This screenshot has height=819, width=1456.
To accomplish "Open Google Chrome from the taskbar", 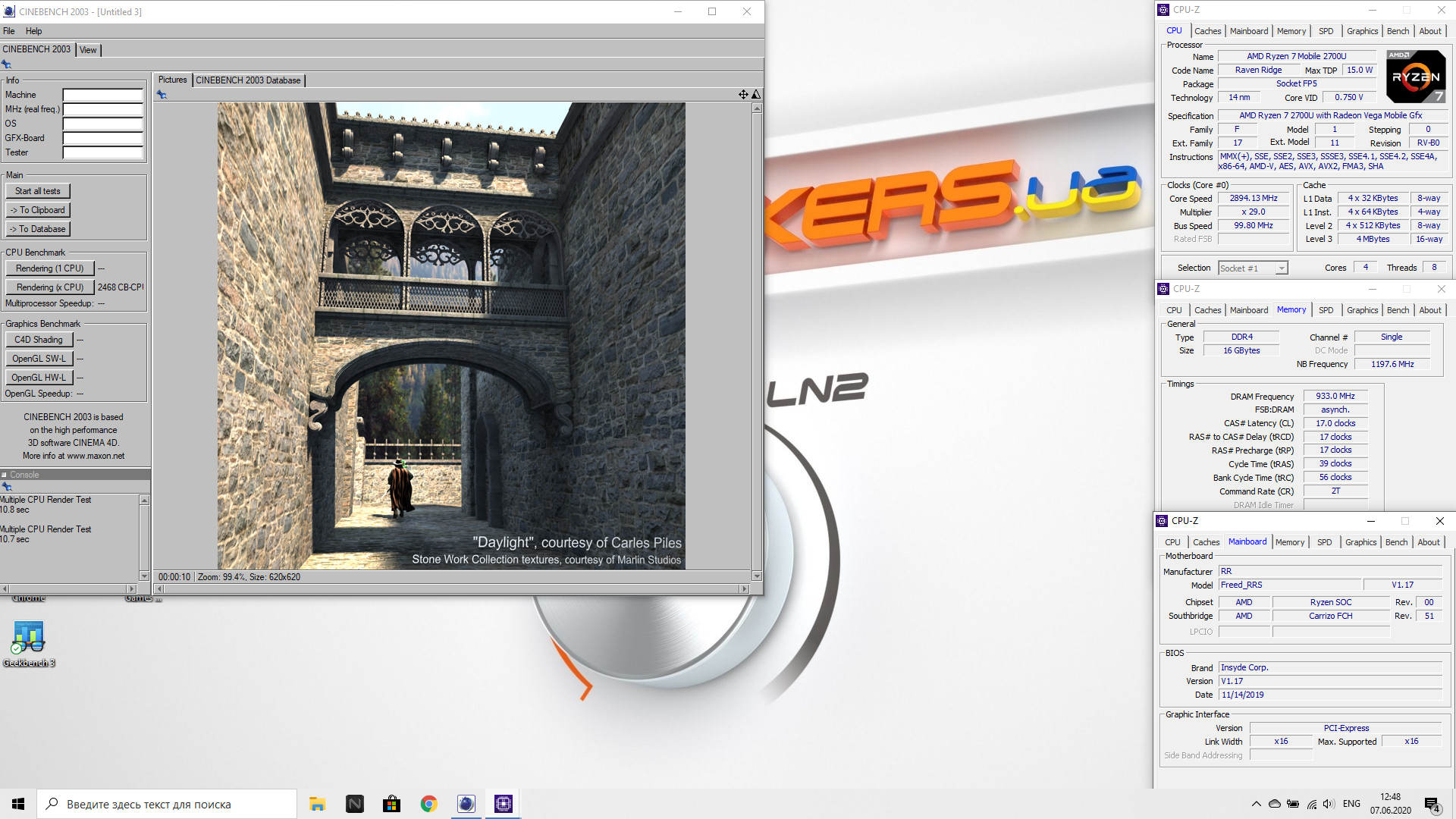I will (x=429, y=804).
